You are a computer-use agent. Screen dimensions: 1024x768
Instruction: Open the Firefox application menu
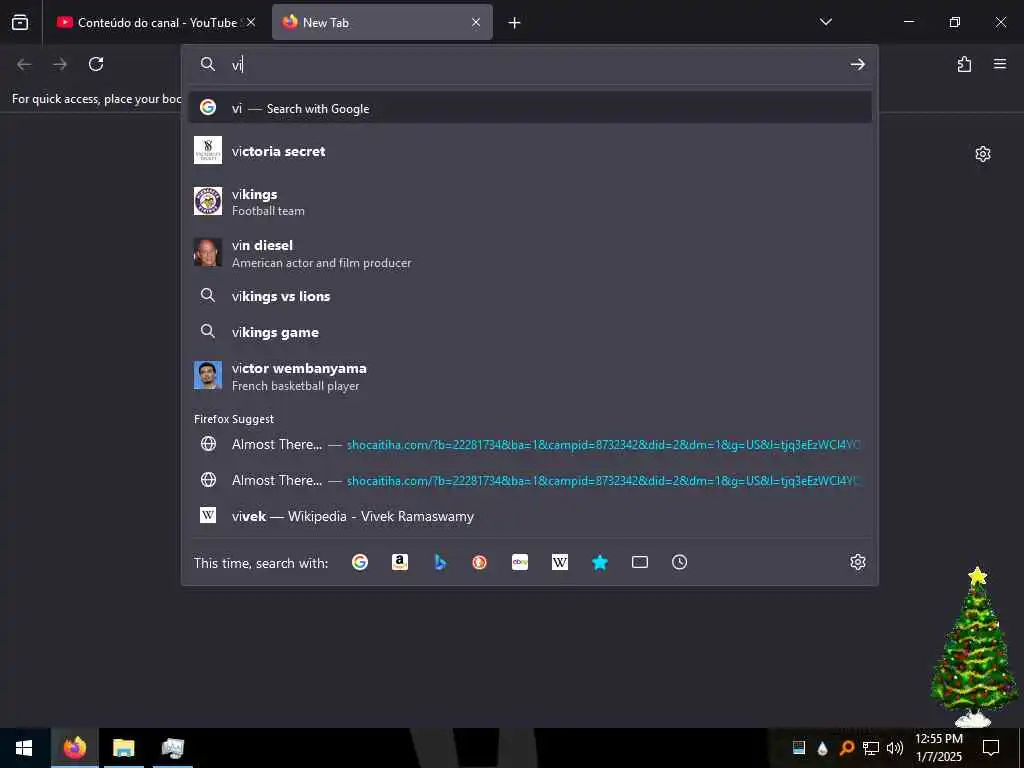(1000, 64)
